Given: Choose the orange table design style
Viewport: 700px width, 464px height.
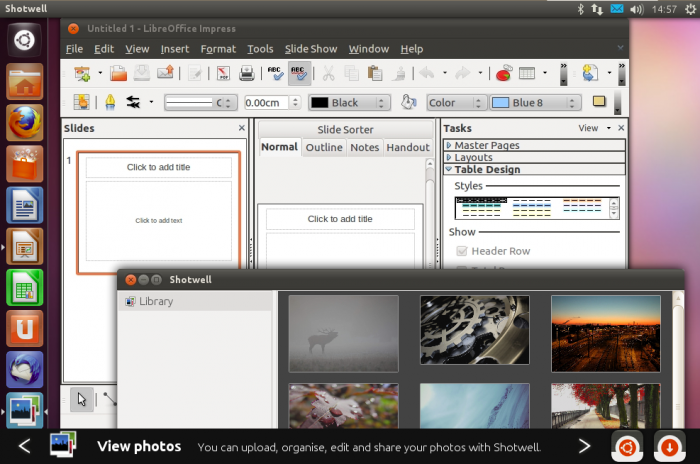Looking at the screenshot, I should (x=582, y=208).
